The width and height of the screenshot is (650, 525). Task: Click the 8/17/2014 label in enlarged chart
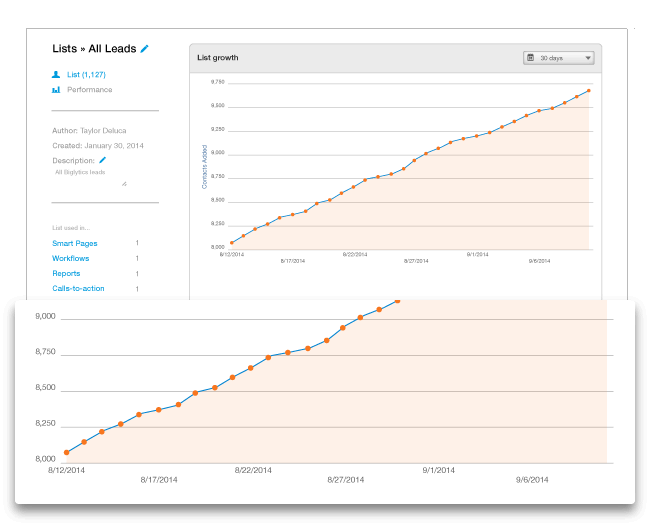(x=159, y=480)
